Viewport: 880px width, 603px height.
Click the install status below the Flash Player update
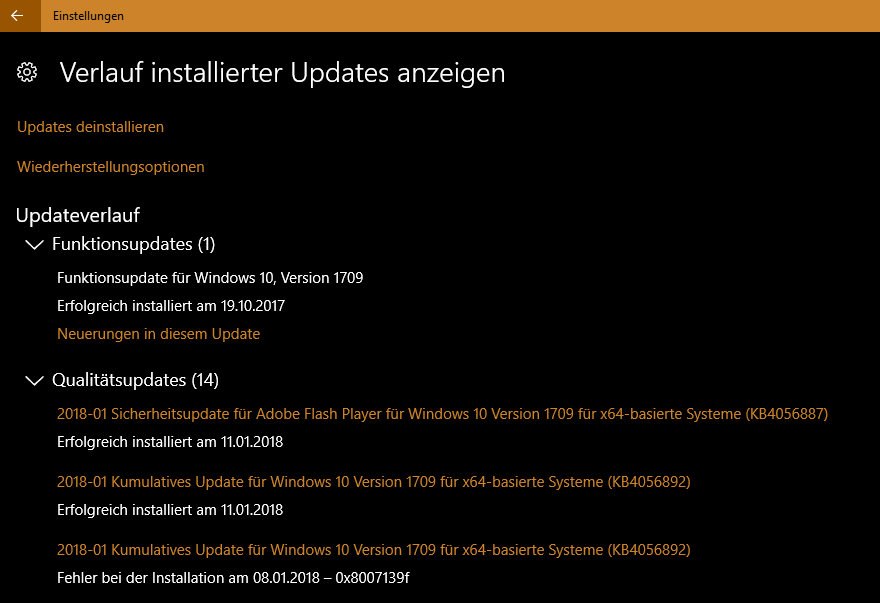click(170, 442)
